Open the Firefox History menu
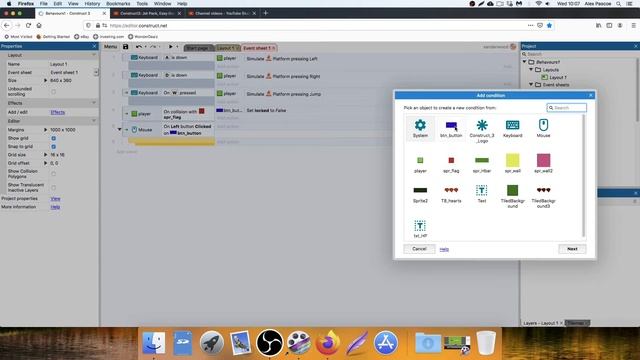 (92, 3)
